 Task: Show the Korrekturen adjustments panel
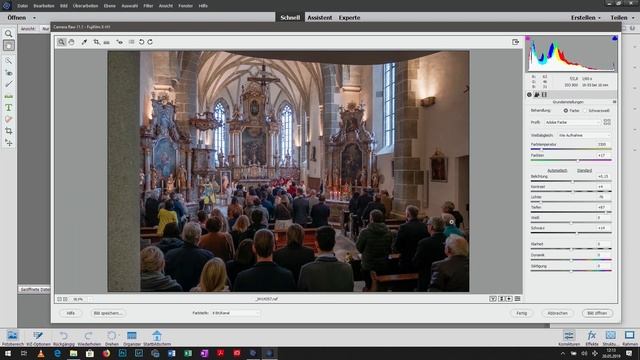pos(569,338)
